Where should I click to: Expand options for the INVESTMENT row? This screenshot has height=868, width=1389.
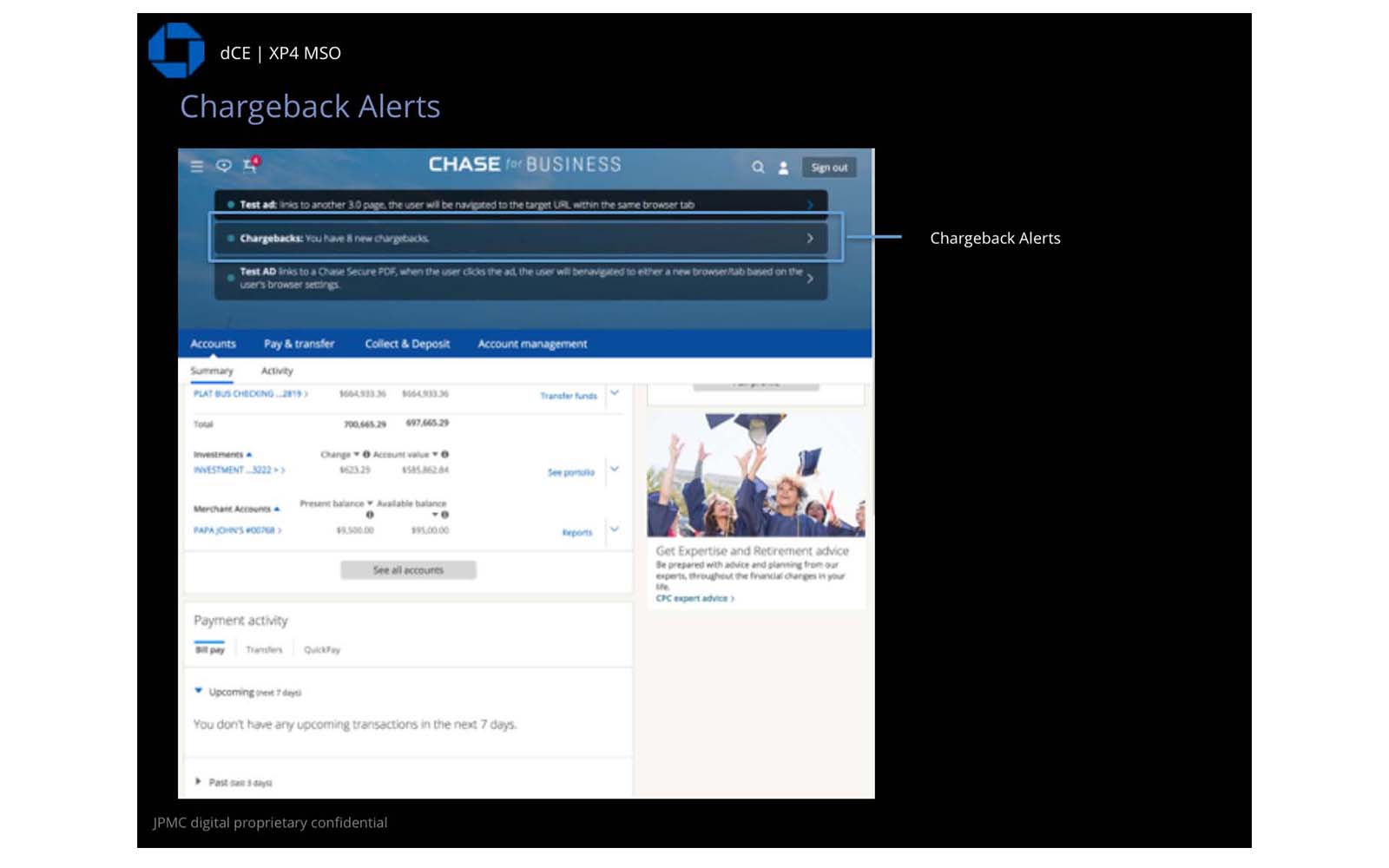615,470
